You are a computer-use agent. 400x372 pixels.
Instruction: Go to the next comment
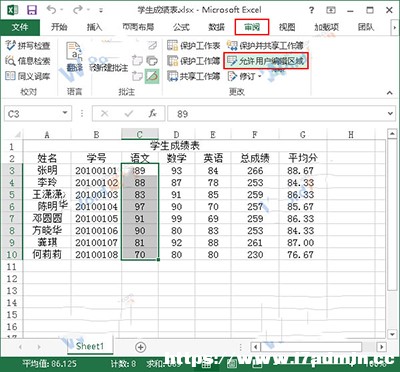click(137, 76)
